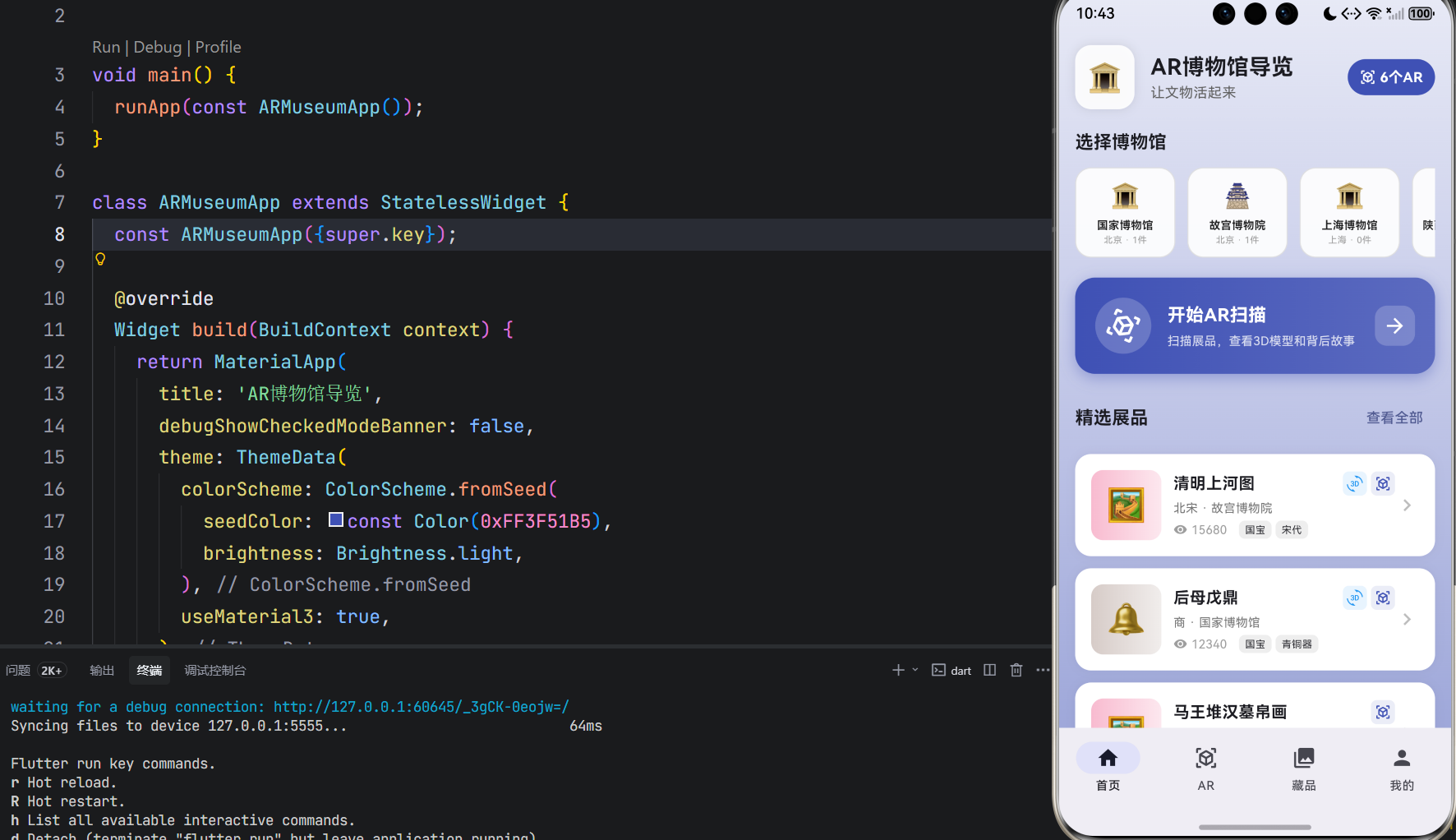The width and height of the screenshot is (1456, 840).
Task: Click the Run code lens above main
Action: [106, 47]
